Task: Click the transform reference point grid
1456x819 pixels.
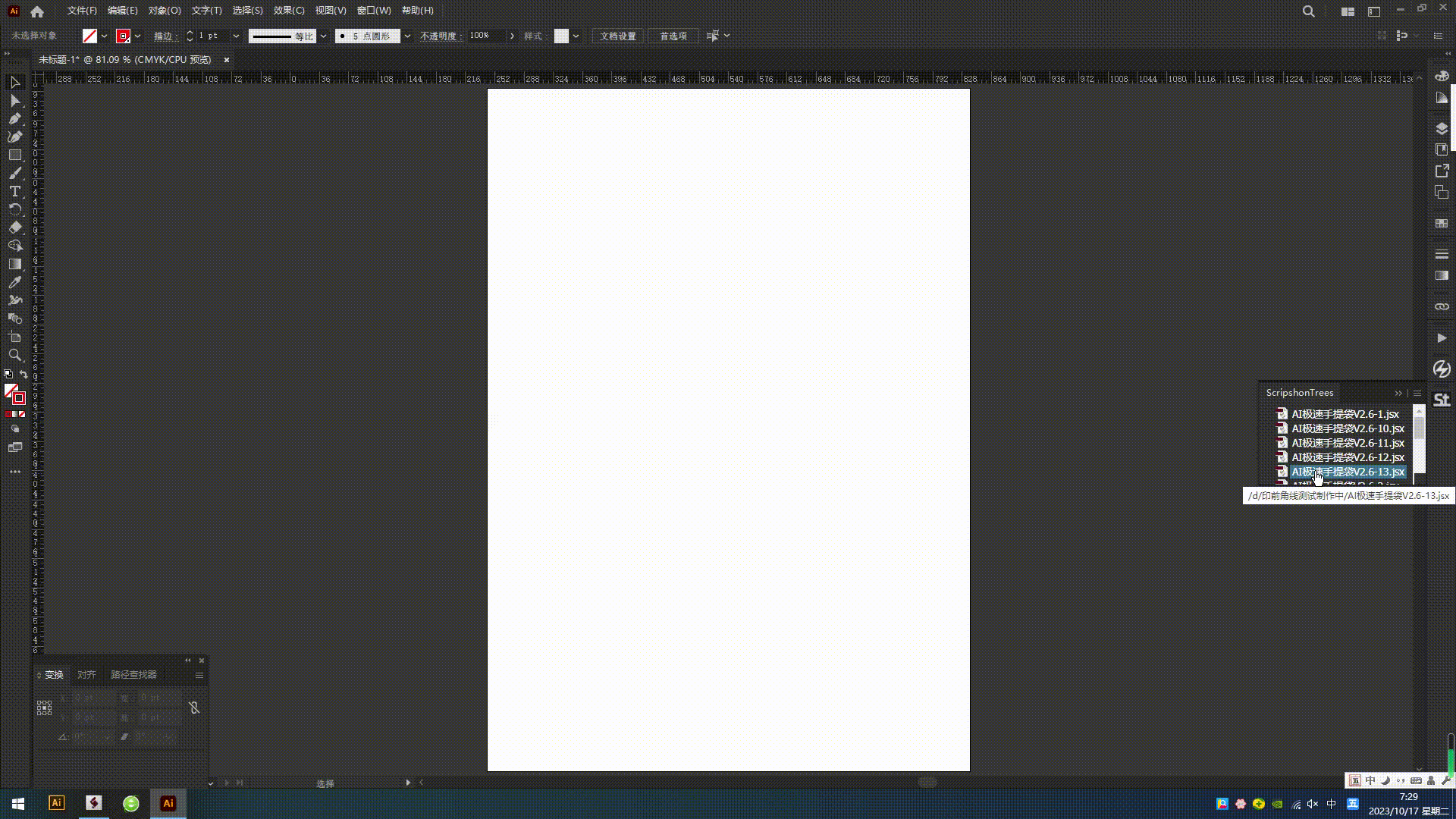Action: coord(44,708)
